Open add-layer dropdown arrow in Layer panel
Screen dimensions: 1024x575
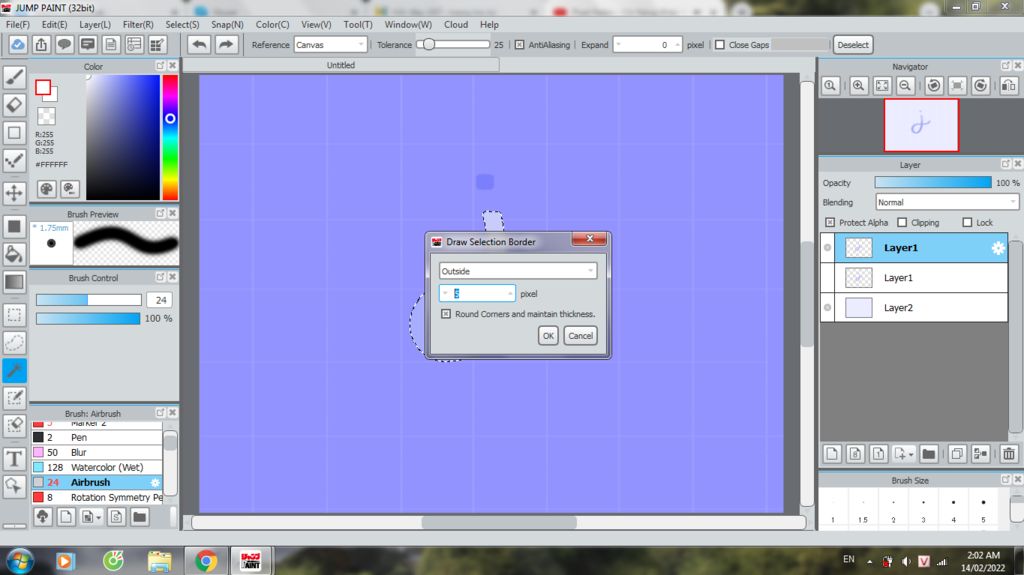910,455
